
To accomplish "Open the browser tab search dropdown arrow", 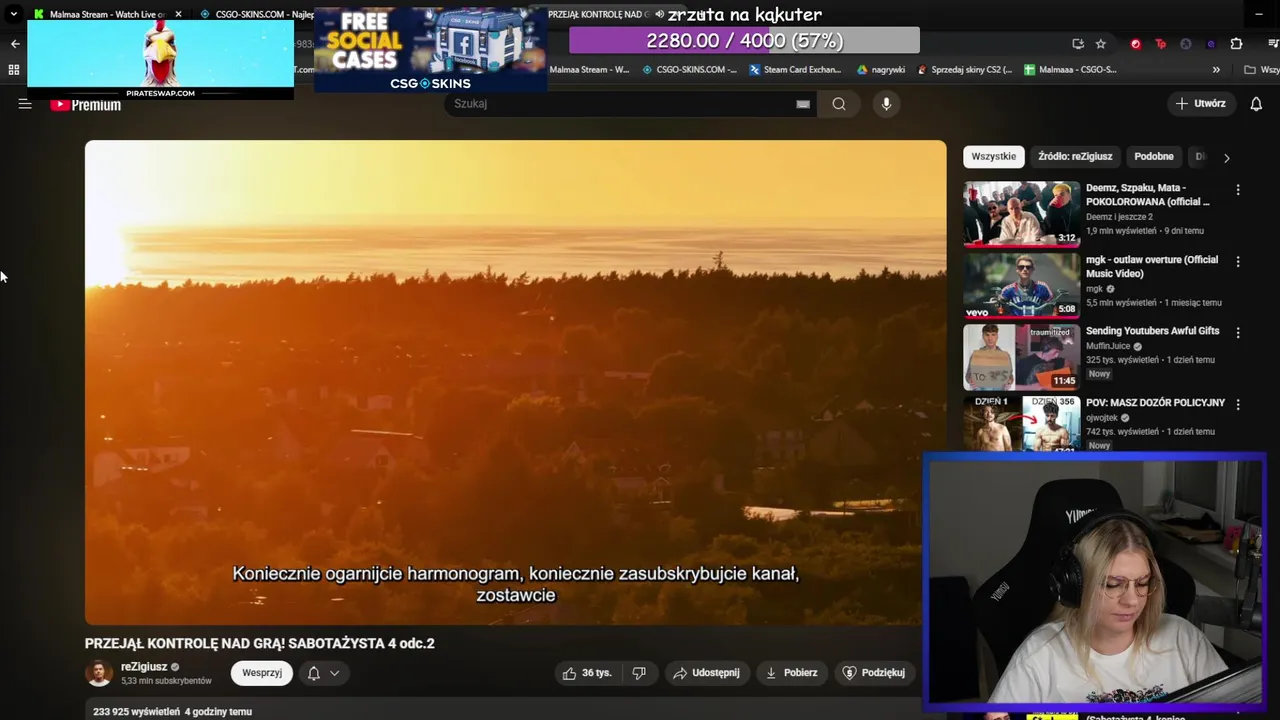I will (13, 14).
